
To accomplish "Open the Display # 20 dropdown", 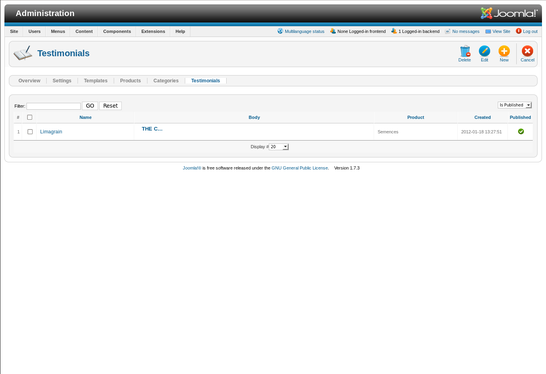I will [279, 147].
